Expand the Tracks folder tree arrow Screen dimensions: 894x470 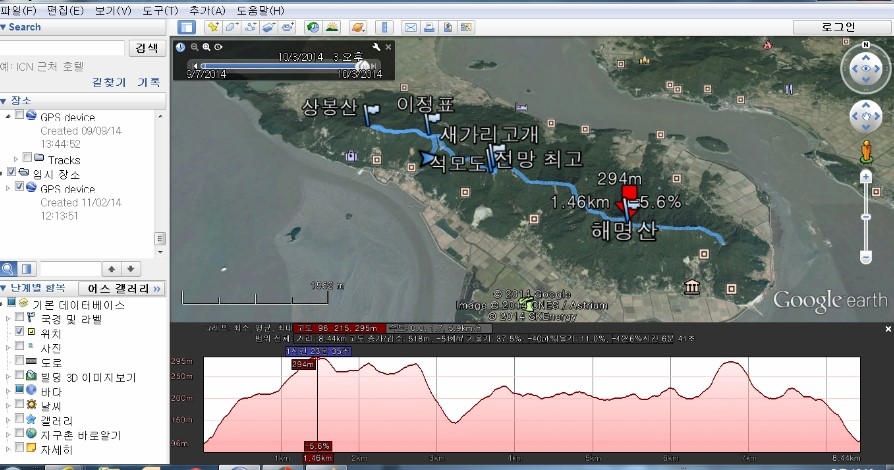point(16,159)
